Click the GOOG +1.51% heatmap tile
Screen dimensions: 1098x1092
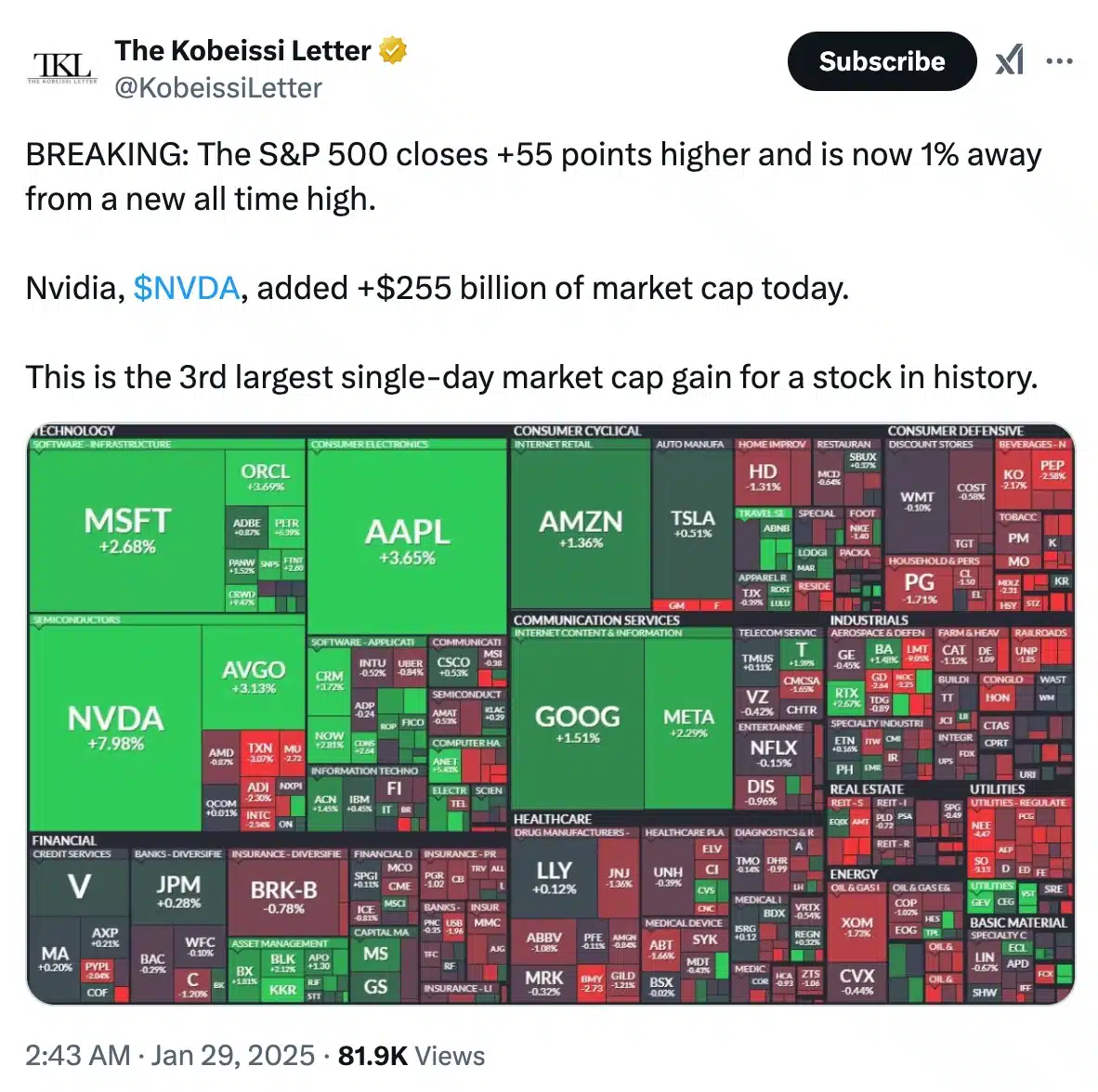pyautogui.click(x=577, y=722)
